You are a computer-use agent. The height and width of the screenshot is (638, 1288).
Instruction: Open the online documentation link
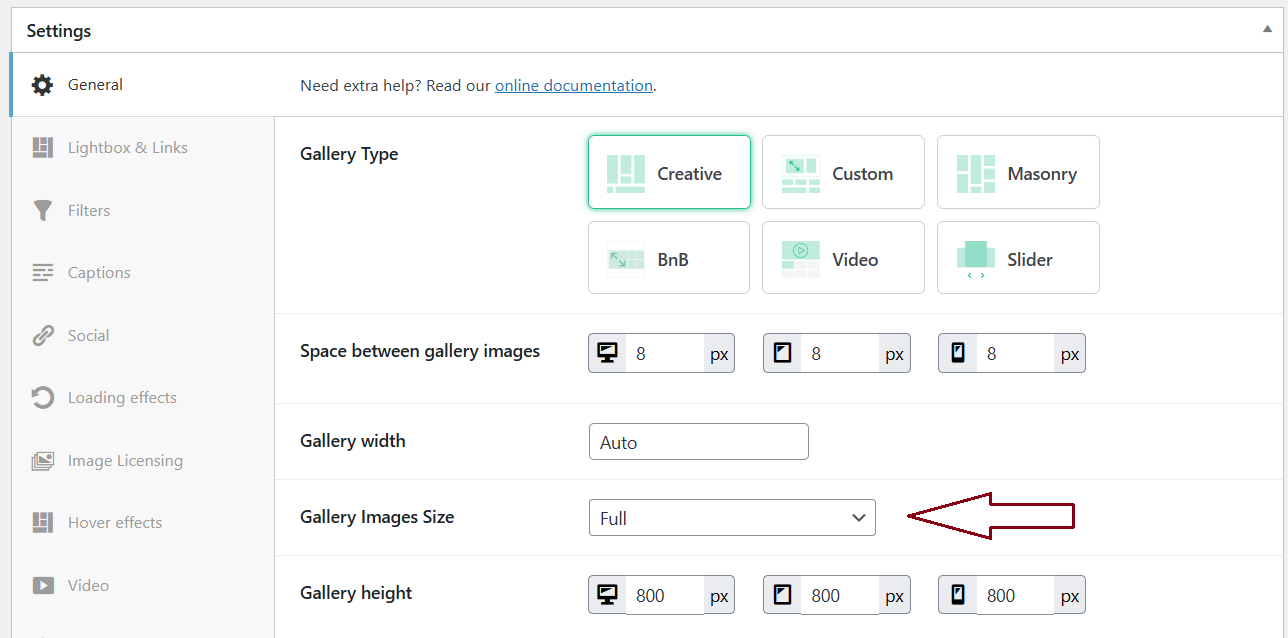click(573, 86)
